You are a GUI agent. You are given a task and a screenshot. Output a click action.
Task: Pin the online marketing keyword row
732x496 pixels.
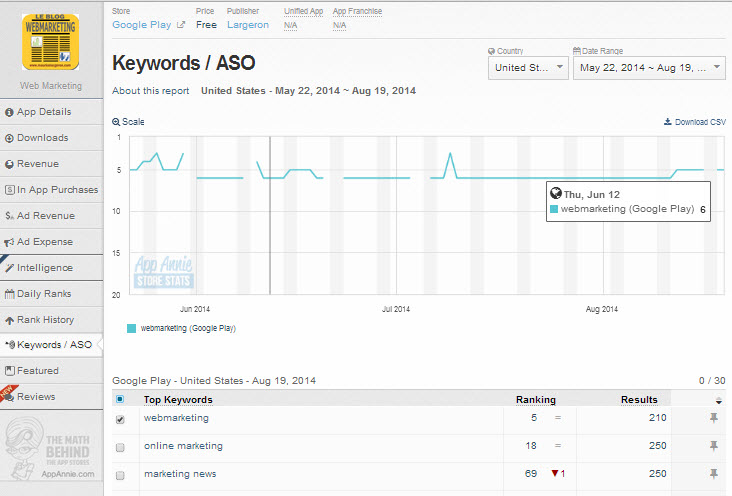click(714, 446)
